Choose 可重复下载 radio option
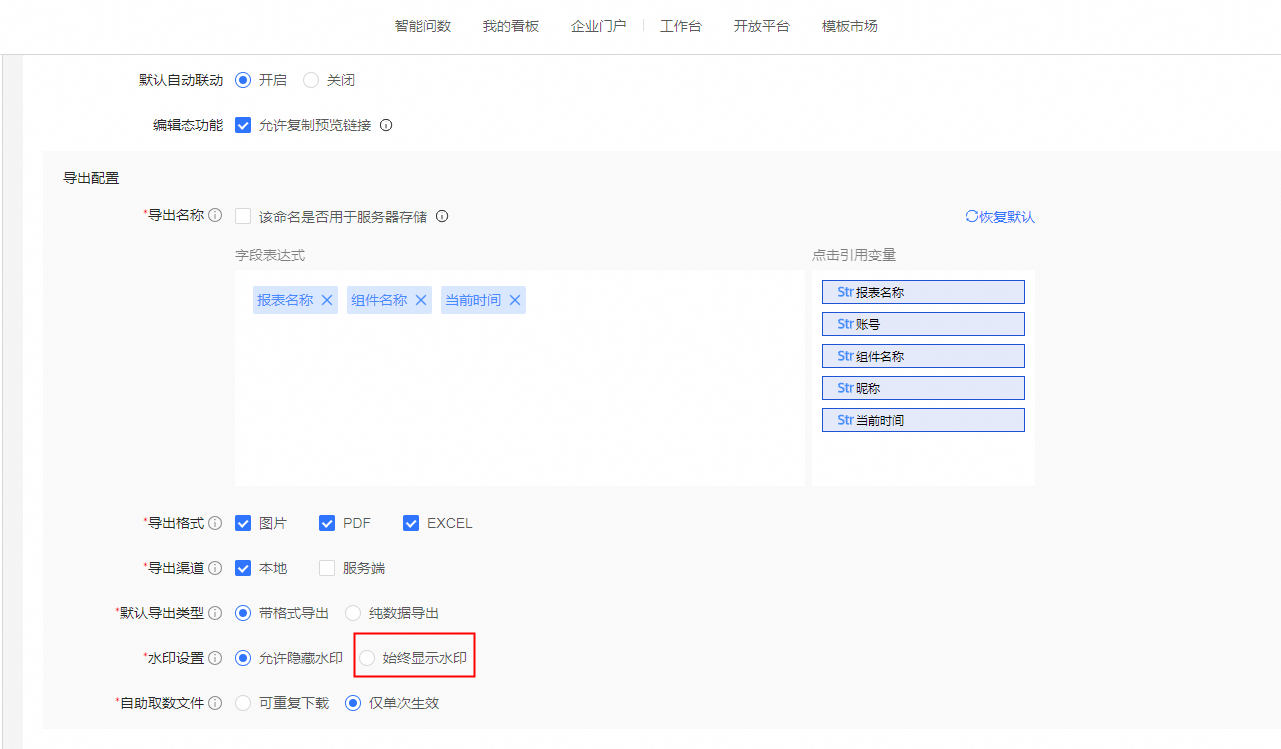Screen dimensions: 1281x749 (x=243, y=703)
